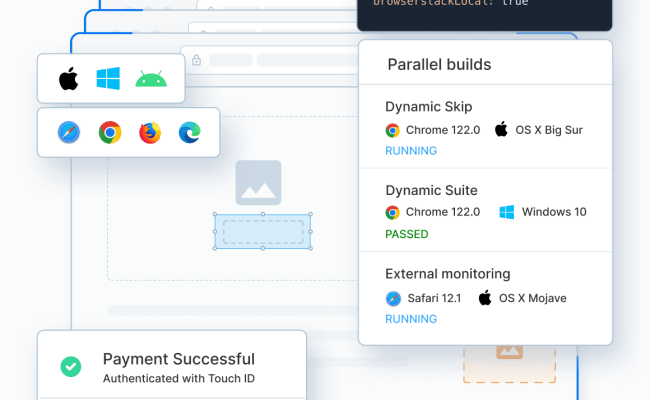Select the Chrome browser icon in browser card

tap(110, 132)
